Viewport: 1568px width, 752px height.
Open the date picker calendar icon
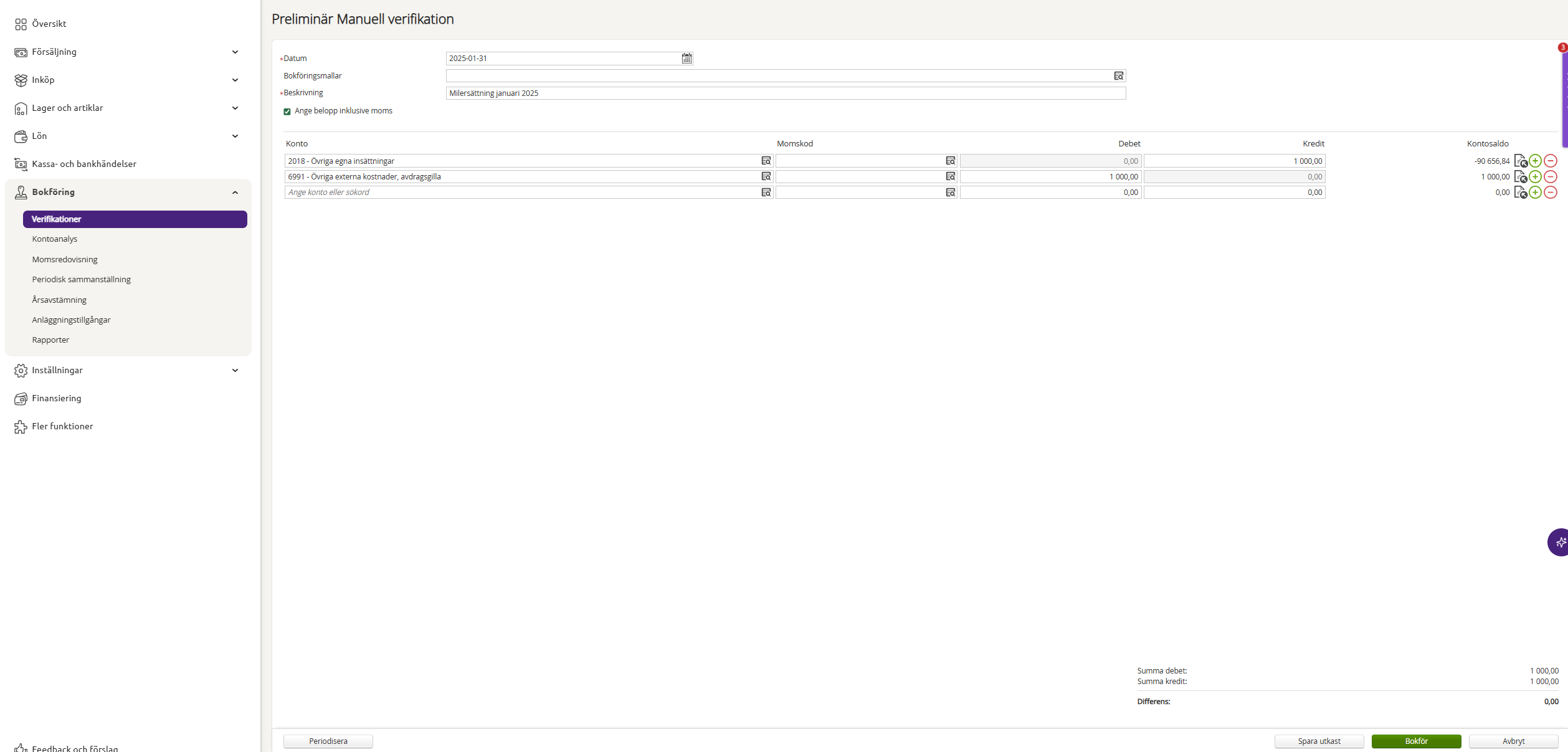pyautogui.click(x=687, y=59)
